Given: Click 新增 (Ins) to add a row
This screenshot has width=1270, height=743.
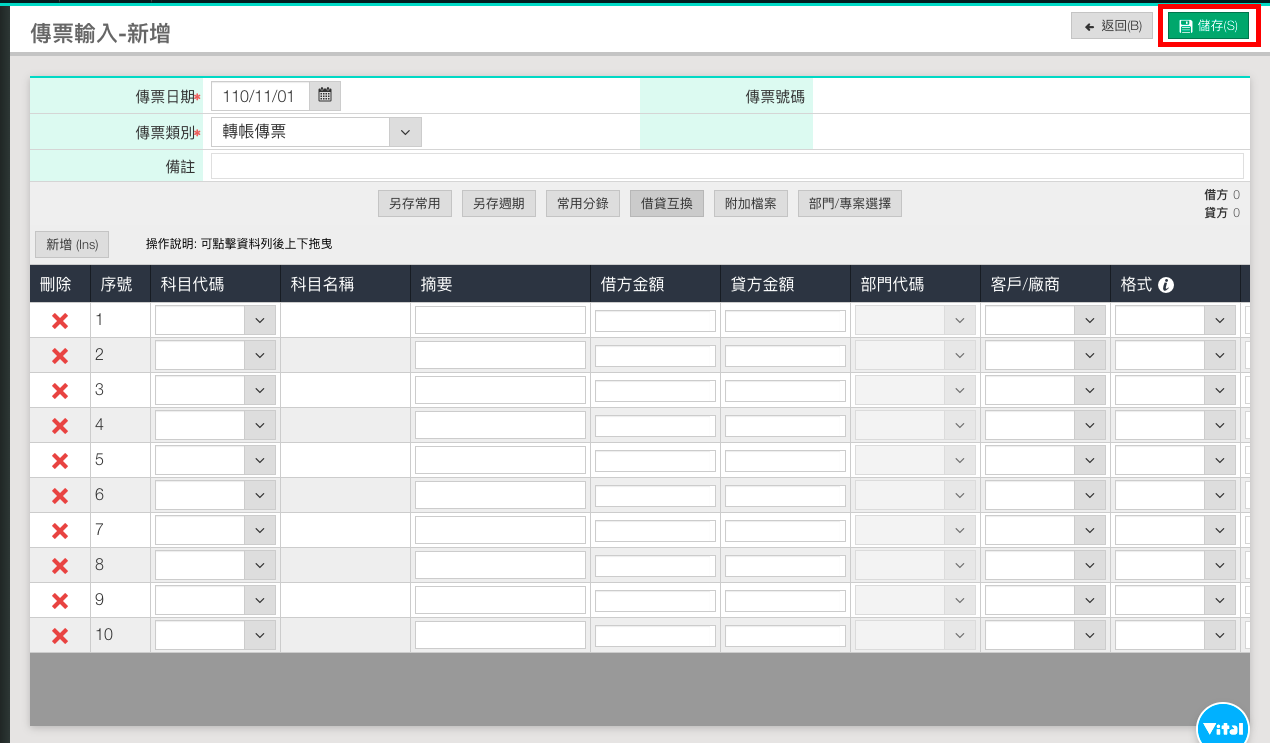Looking at the screenshot, I should pyautogui.click(x=72, y=244).
